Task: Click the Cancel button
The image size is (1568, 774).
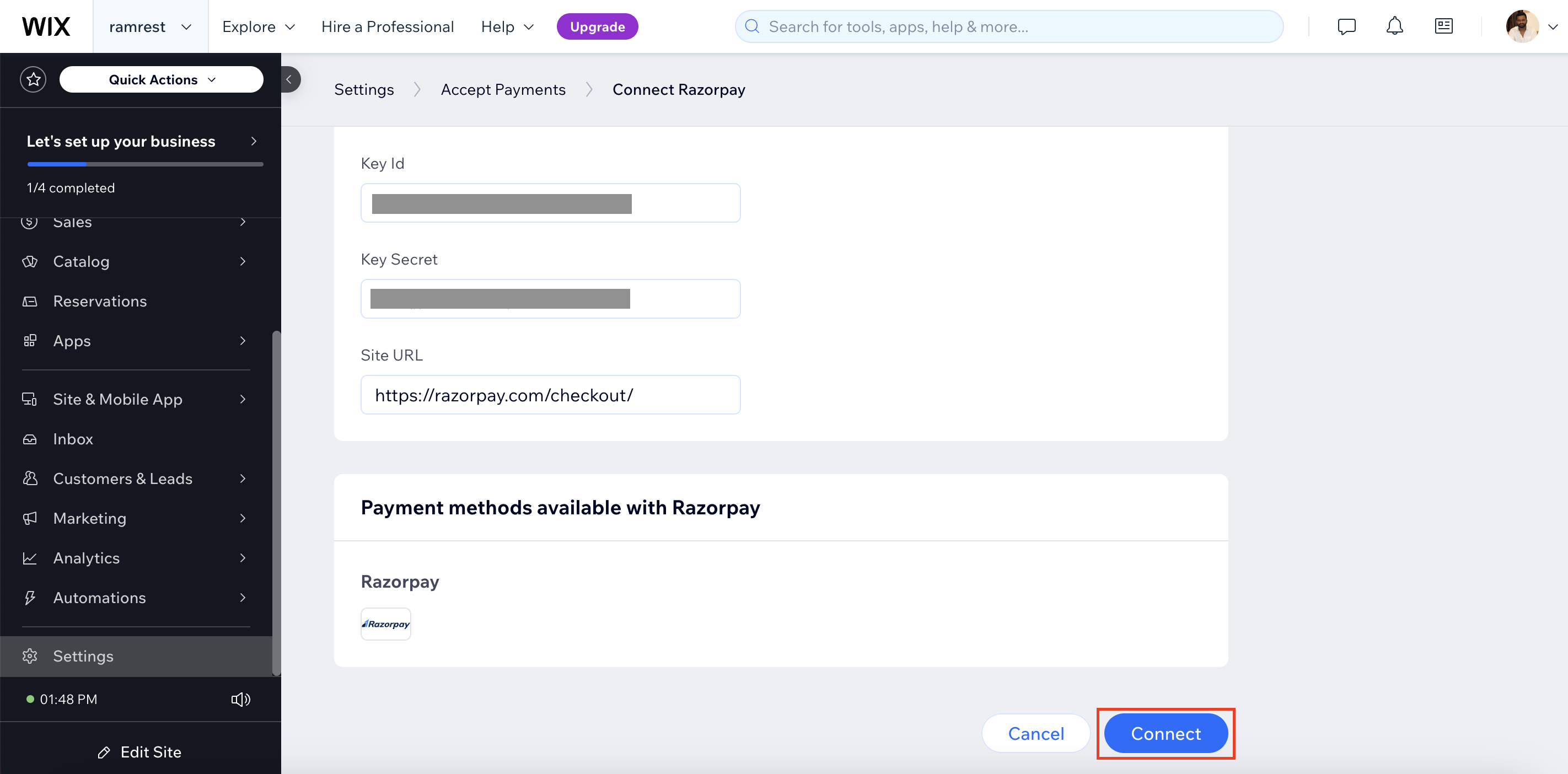Action: click(1036, 733)
